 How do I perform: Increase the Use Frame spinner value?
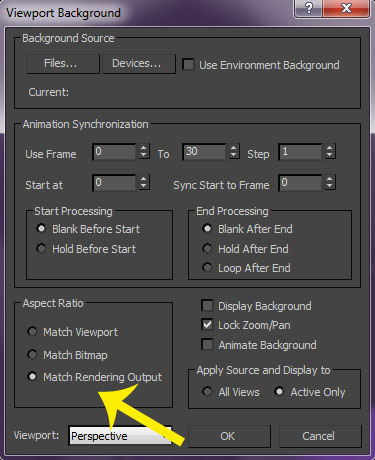[x=144, y=148]
